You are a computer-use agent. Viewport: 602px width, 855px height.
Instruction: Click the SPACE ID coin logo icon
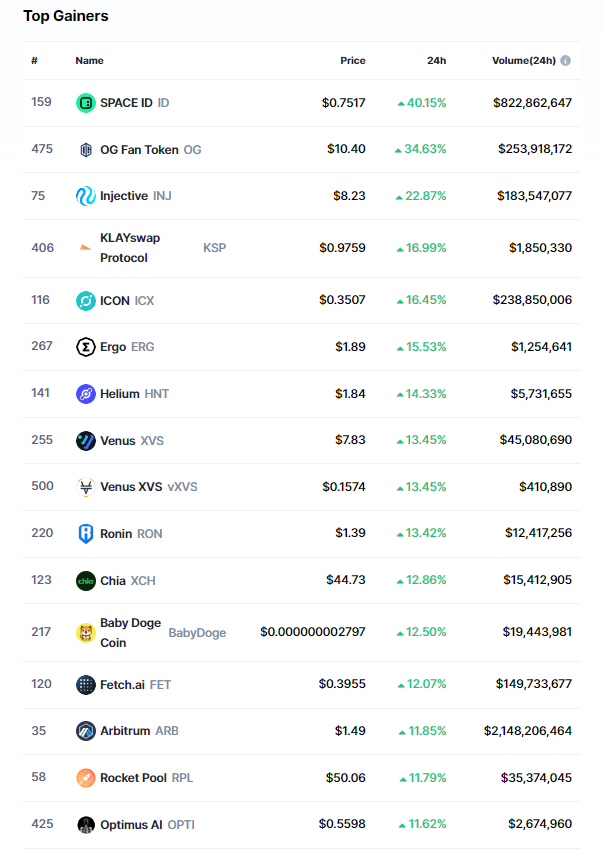86,103
